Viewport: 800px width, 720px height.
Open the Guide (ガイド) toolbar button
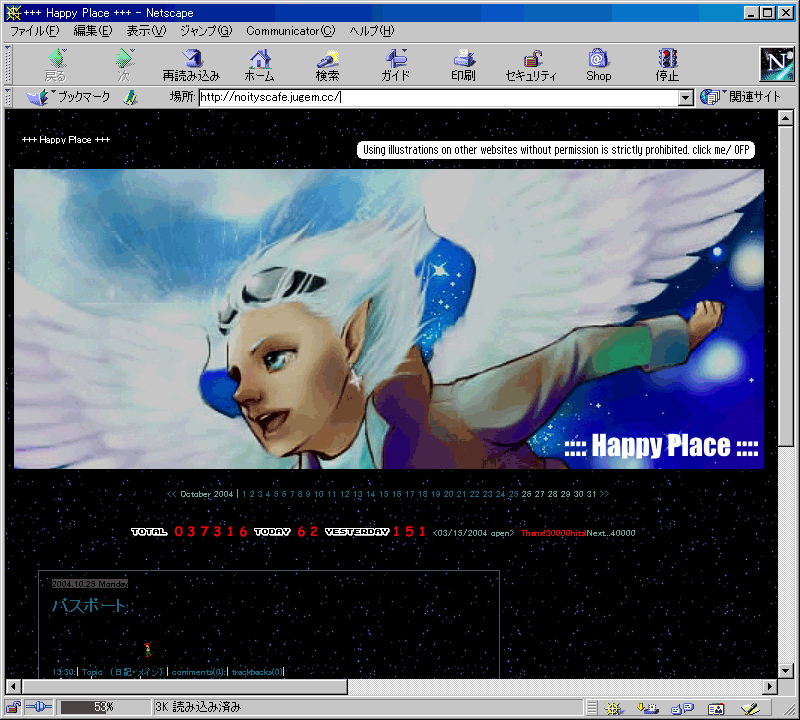click(x=395, y=65)
